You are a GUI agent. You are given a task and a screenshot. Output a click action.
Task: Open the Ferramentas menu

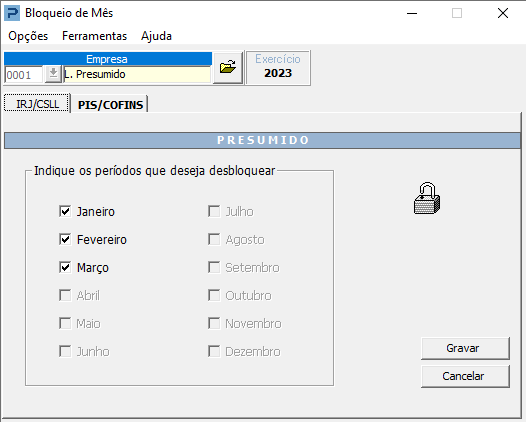95,36
